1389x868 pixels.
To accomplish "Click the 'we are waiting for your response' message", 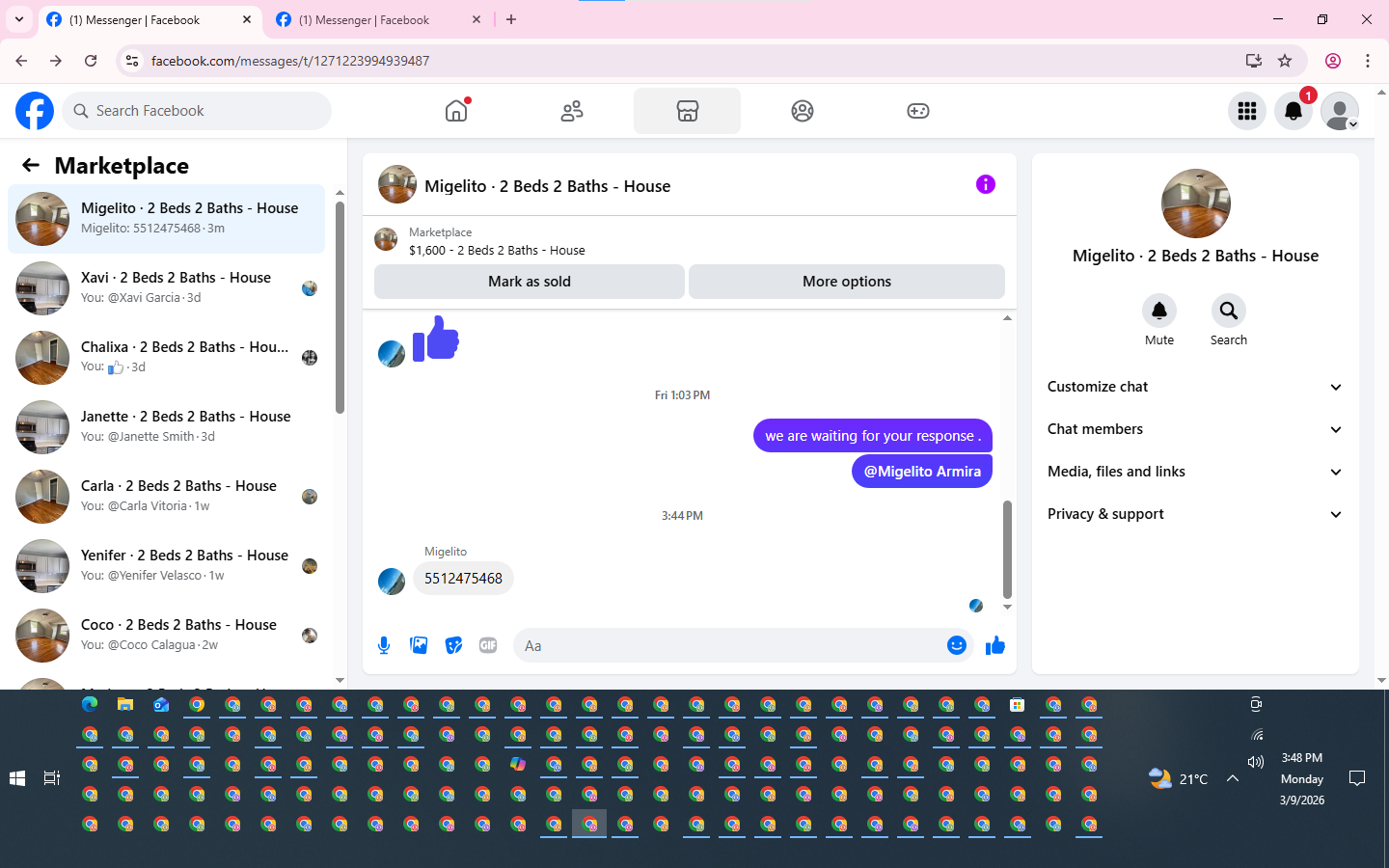I will coord(873,436).
